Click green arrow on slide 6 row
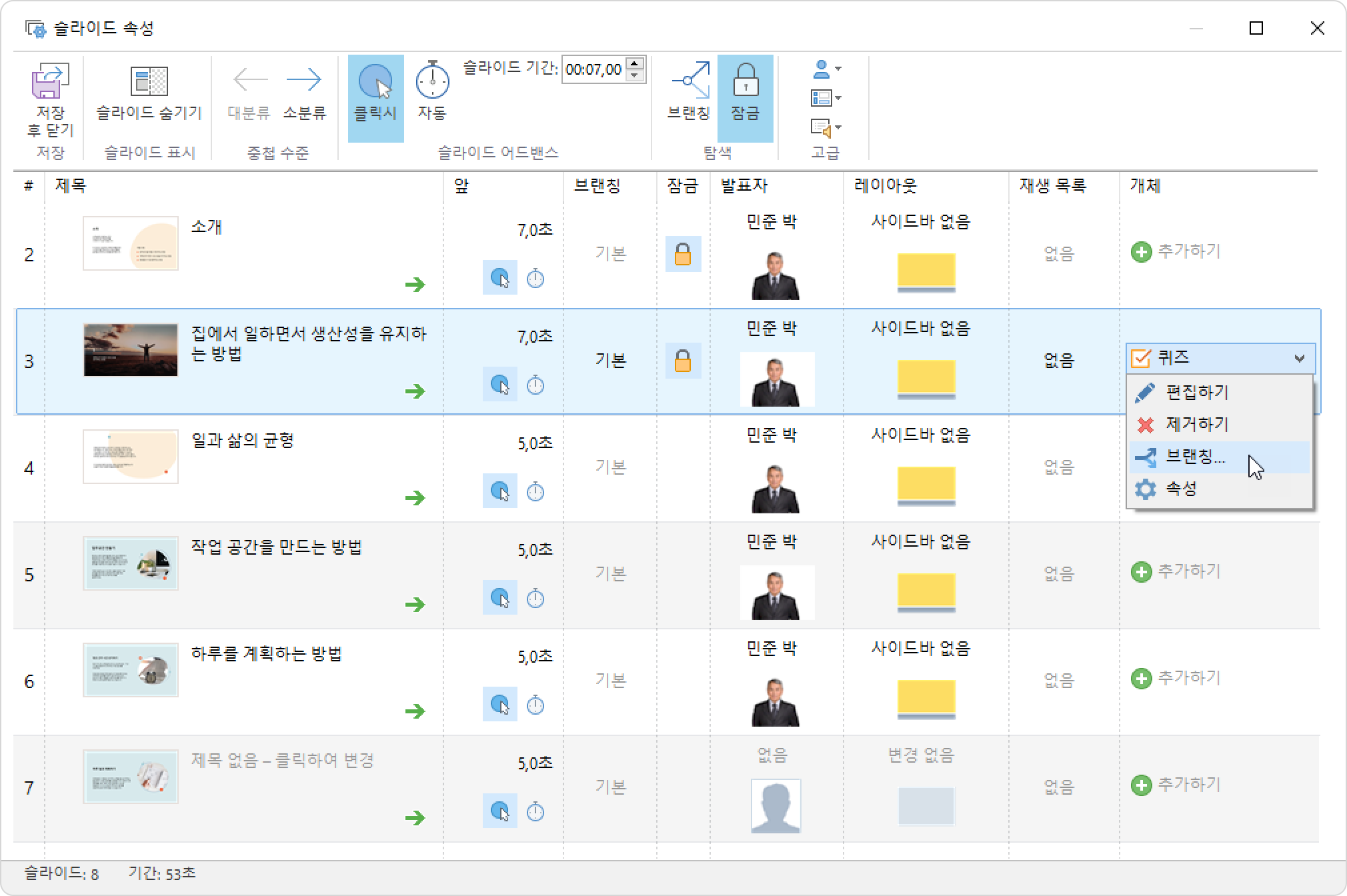This screenshot has width=1347, height=896. tap(415, 711)
